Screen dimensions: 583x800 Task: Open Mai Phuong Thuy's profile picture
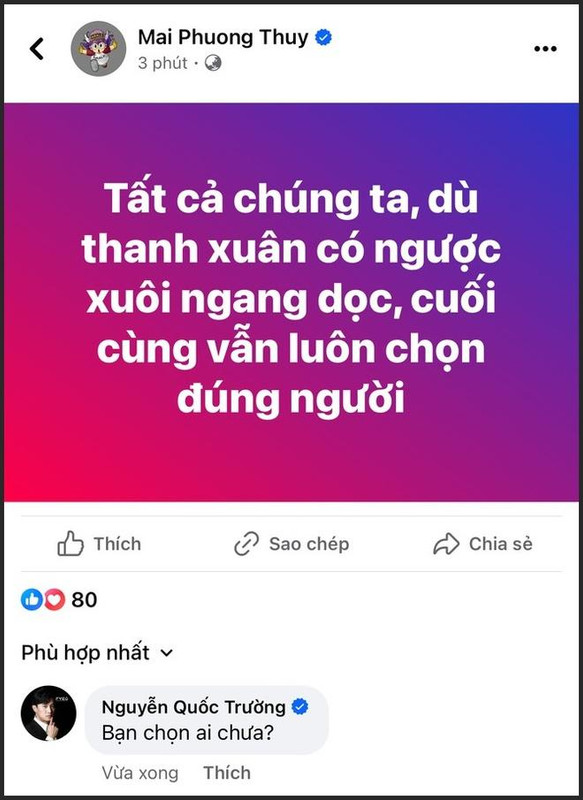click(x=98, y=49)
